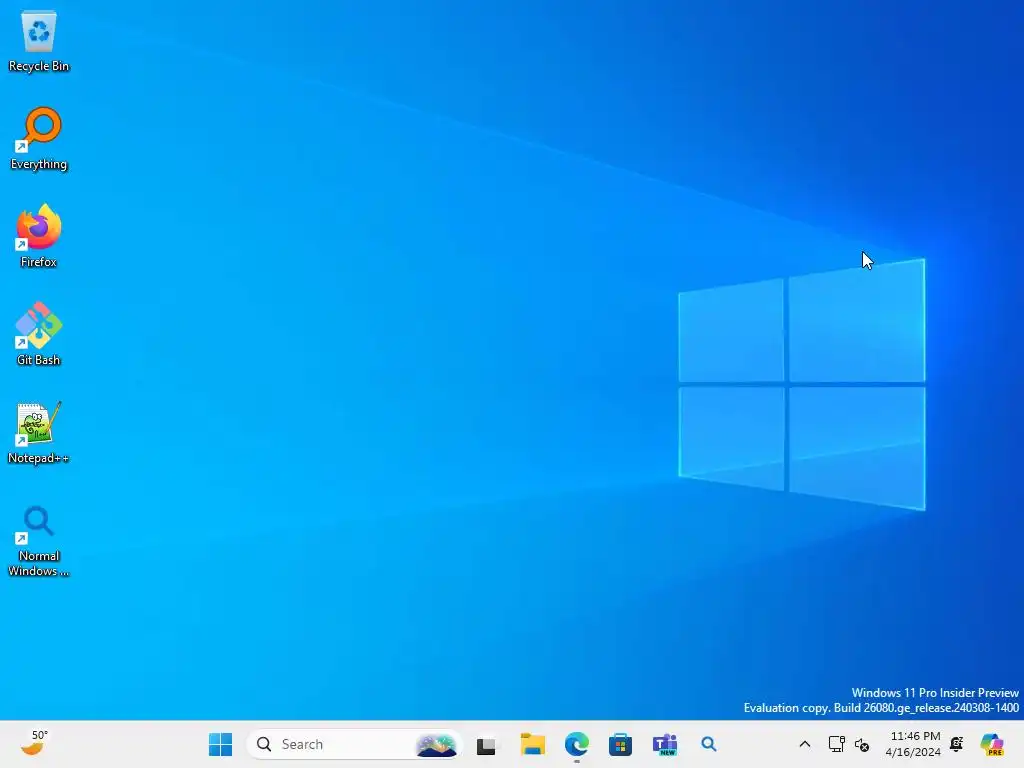
Task: Open the notification bell icon
Action: click(x=957, y=744)
